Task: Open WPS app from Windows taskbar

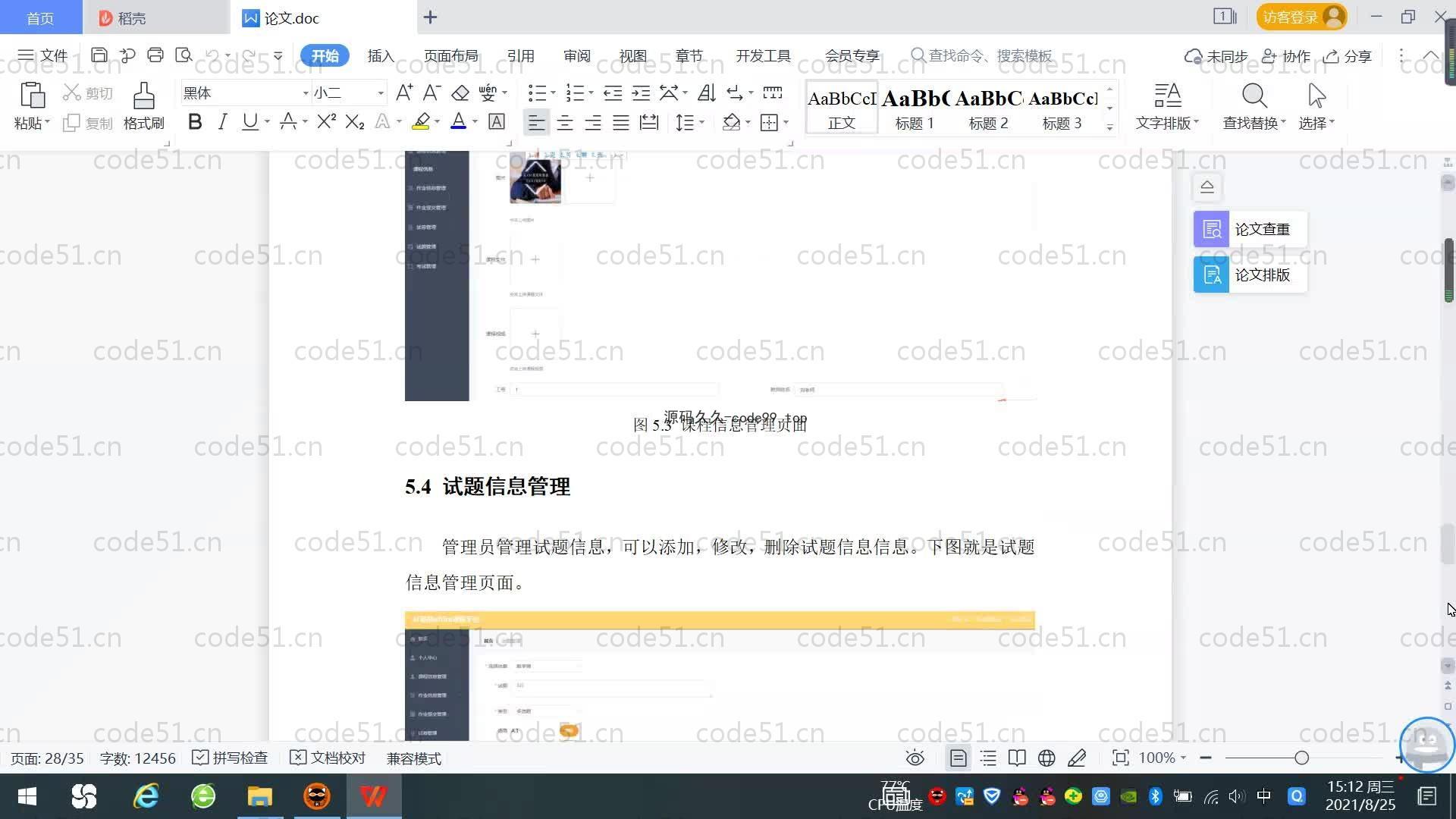Action: point(373,796)
